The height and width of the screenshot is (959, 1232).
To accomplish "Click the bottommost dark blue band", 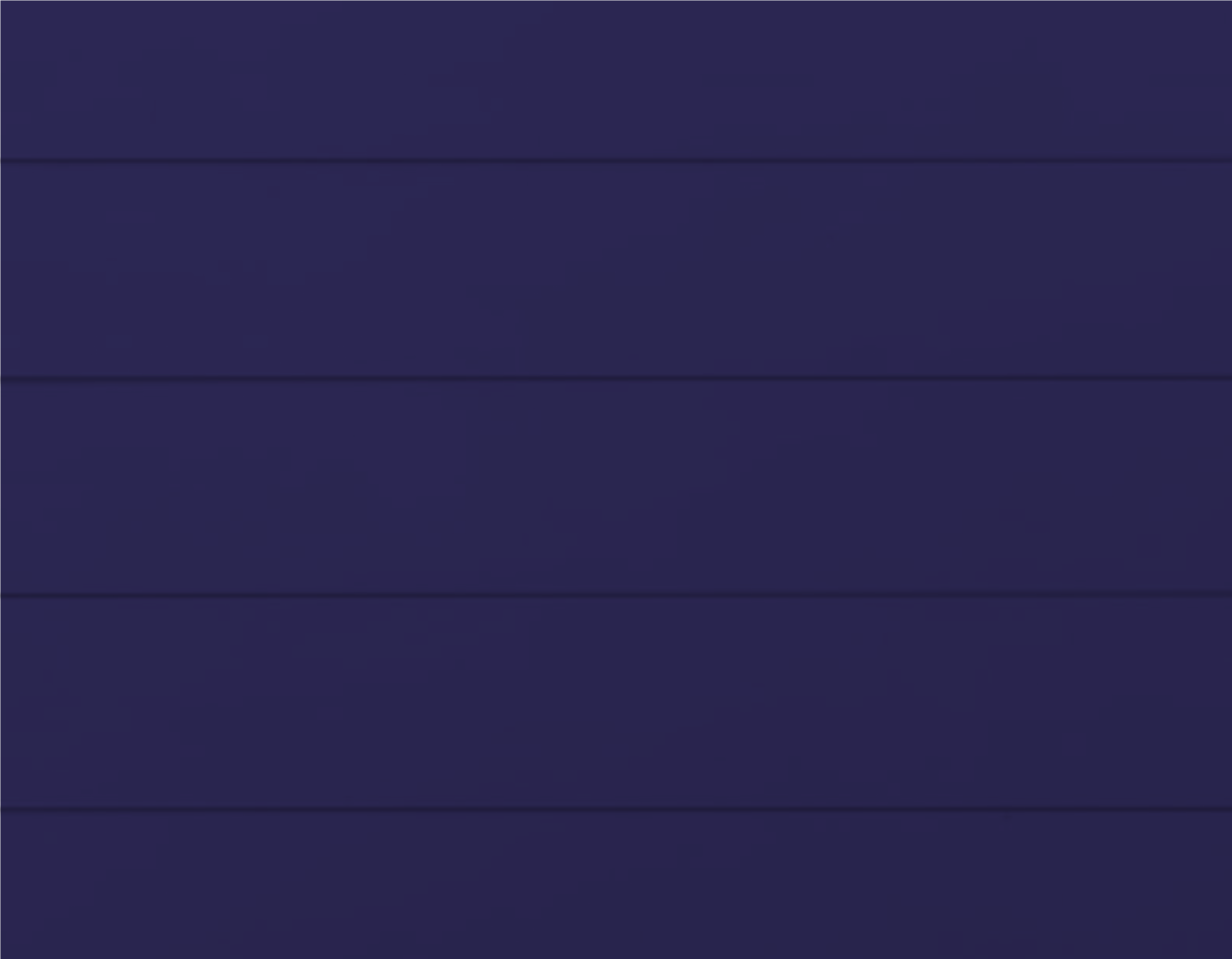I will click(616, 884).
